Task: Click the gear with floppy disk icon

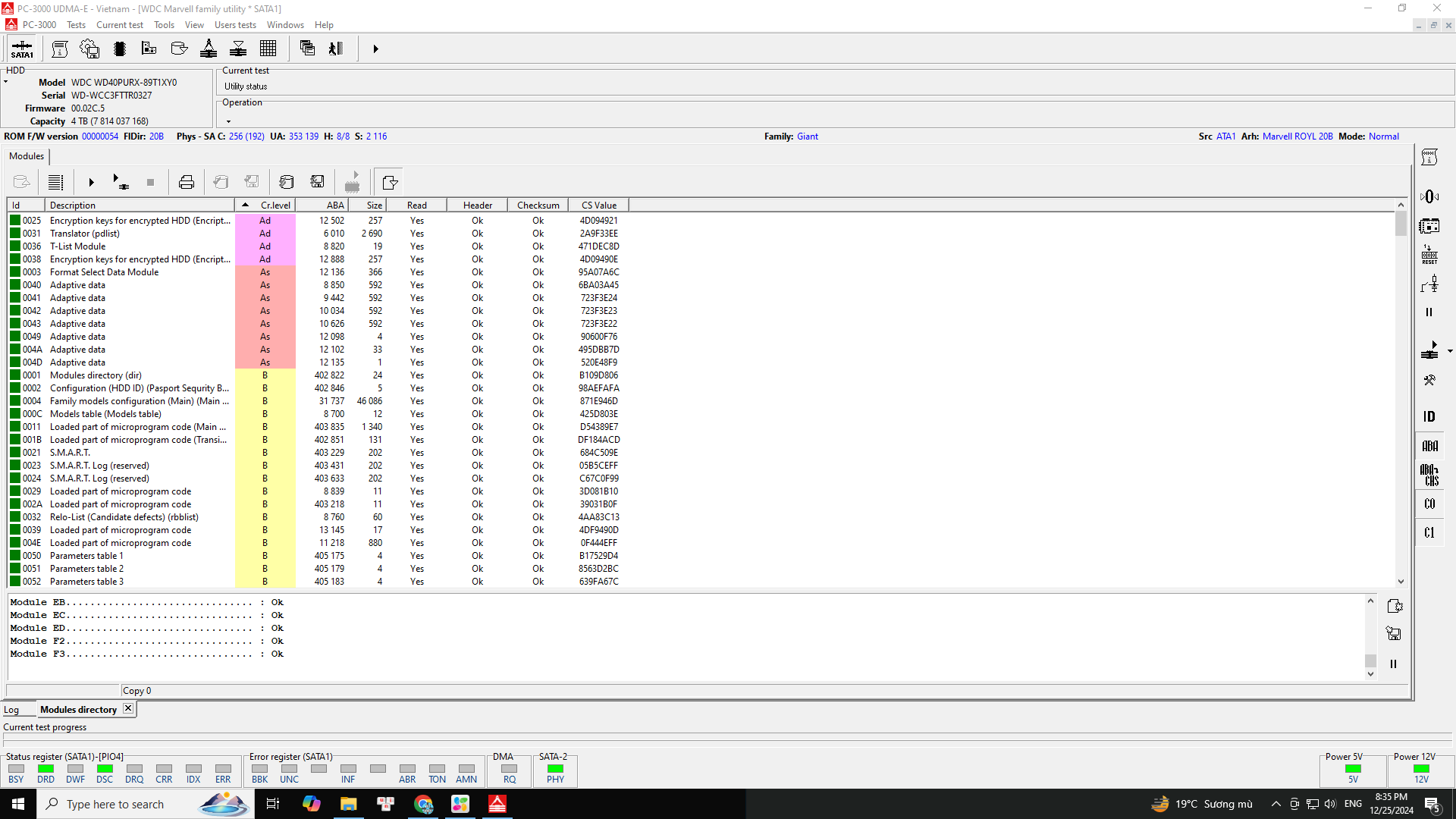Action: point(89,49)
